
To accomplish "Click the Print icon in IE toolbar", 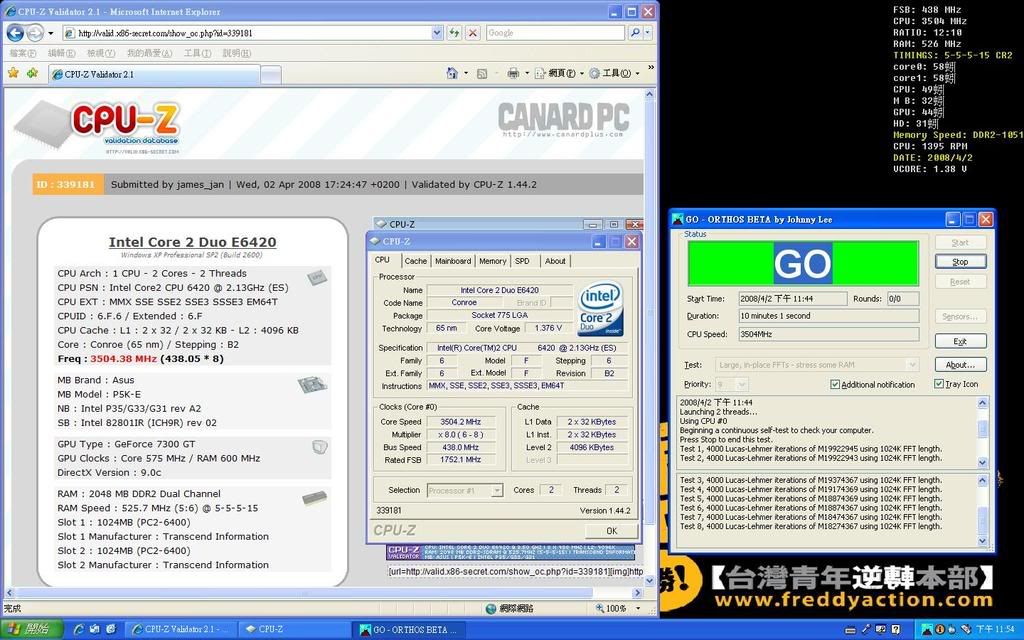I will [x=513, y=73].
